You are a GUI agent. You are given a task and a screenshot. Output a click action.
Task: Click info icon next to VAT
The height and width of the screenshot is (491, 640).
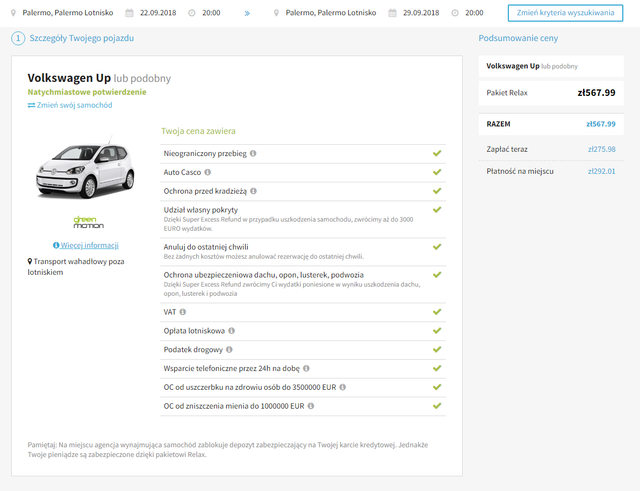click(x=182, y=312)
